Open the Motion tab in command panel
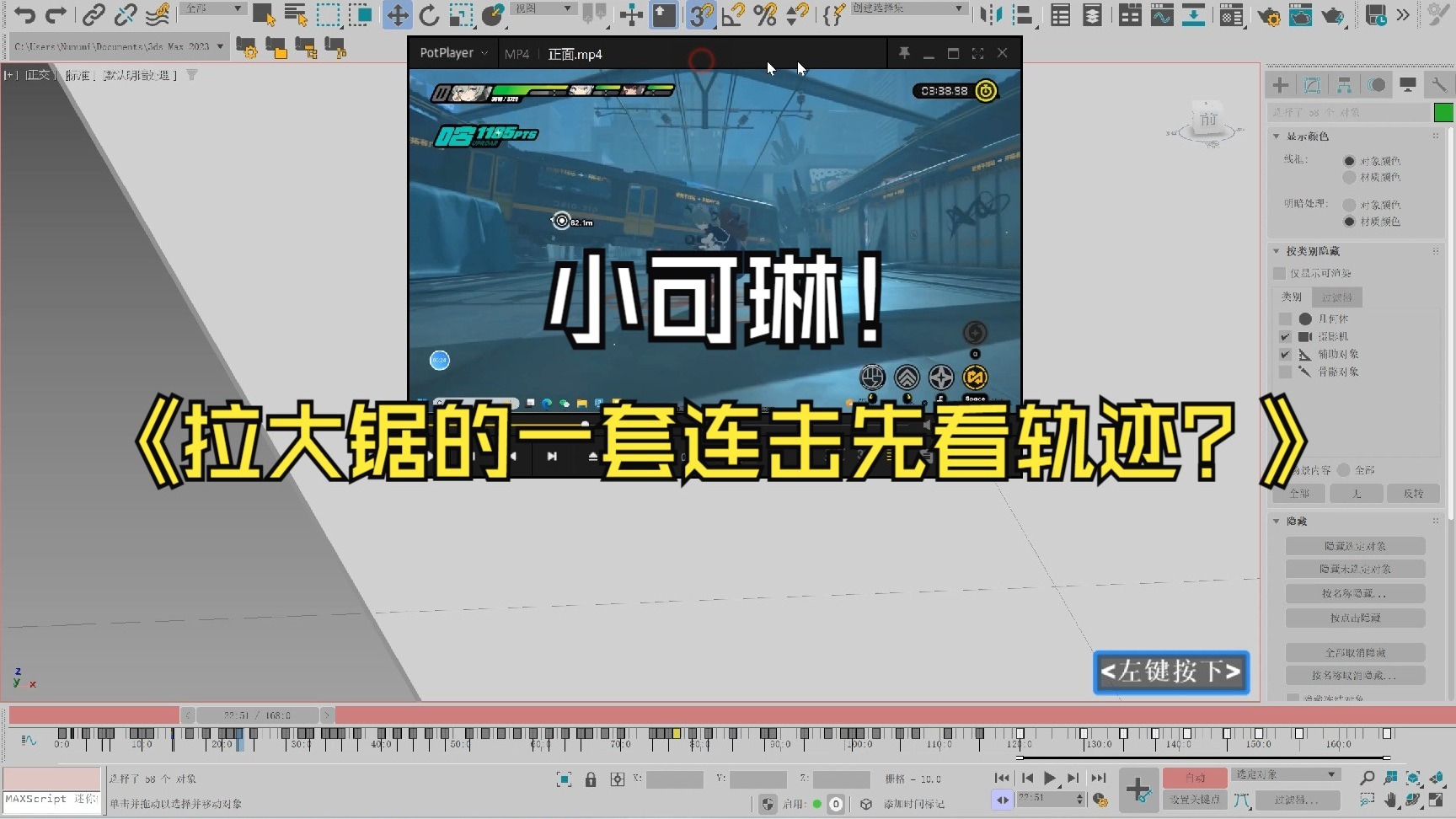Image resolution: width=1456 pixels, height=819 pixels. click(x=1376, y=84)
